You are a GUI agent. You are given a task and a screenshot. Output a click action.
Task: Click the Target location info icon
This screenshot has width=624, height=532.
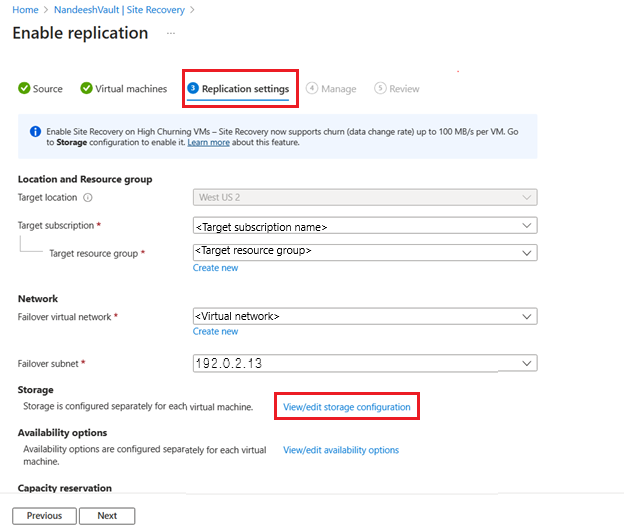[x=88, y=198]
